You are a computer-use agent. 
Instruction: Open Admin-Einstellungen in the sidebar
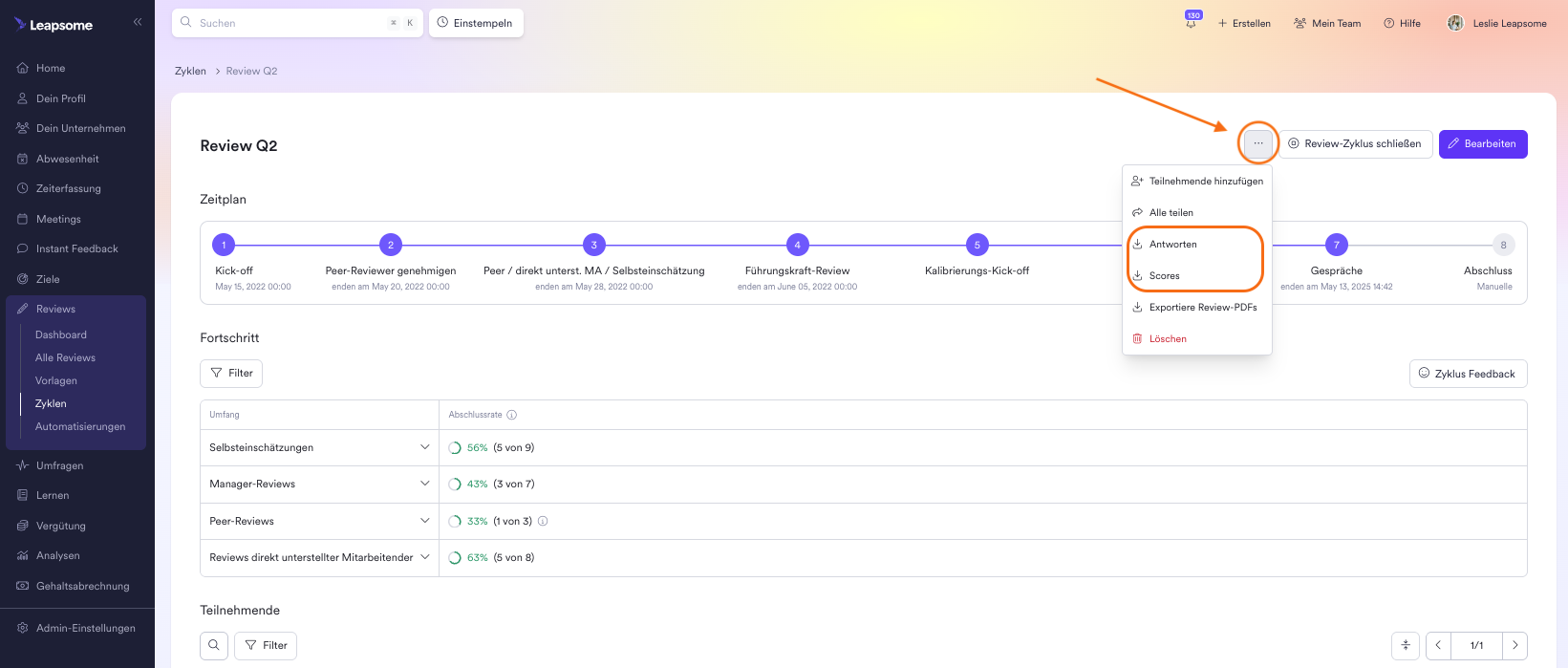(85, 628)
